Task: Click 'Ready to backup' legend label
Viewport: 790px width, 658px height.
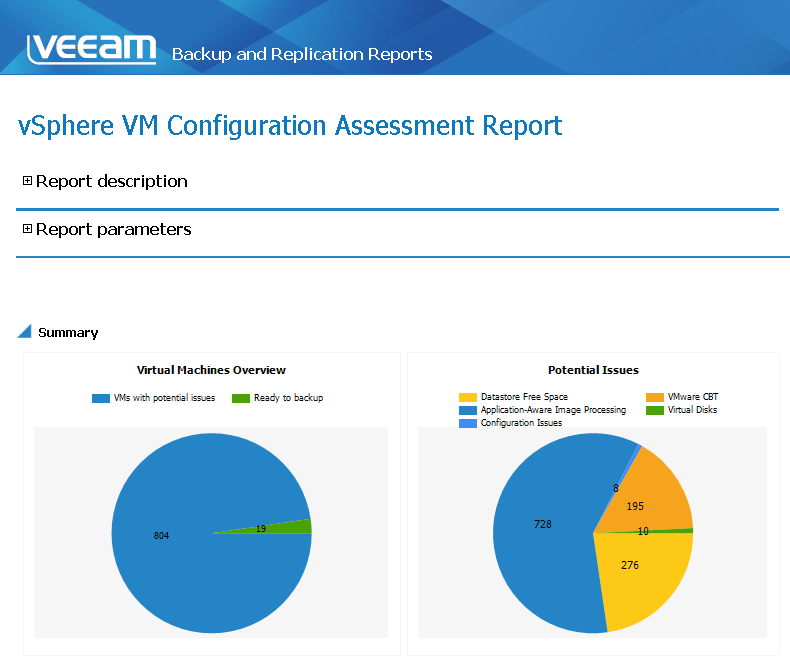Action: (x=288, y=398)
